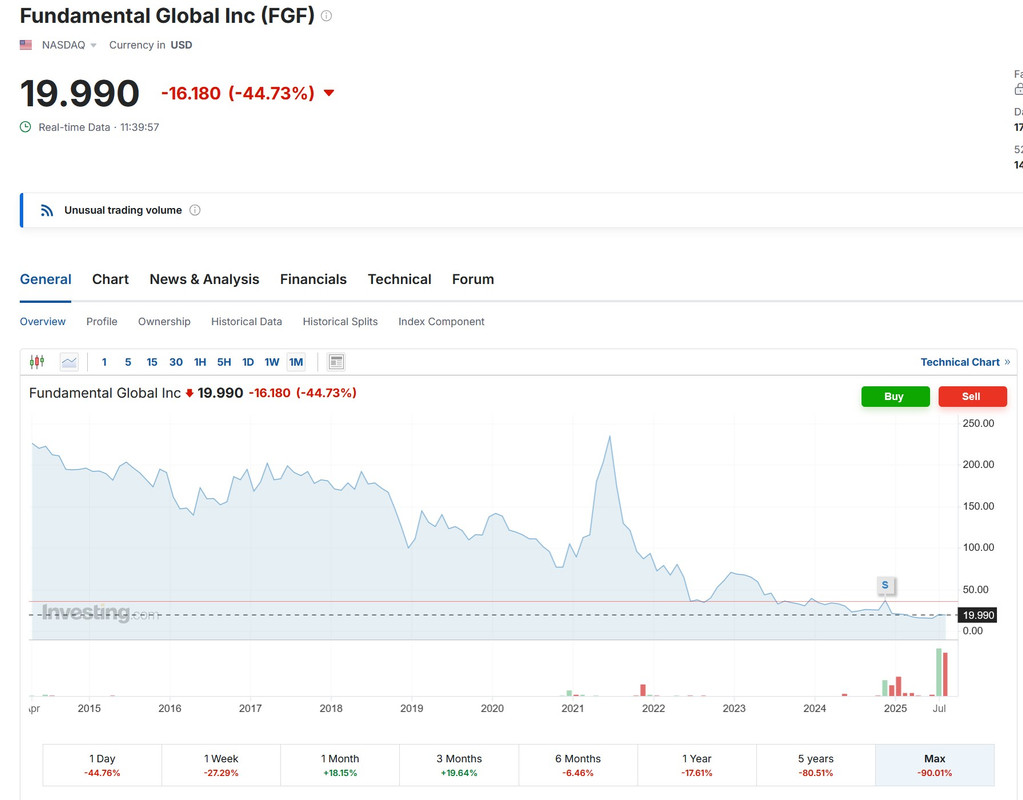
Task: Open the Financials tab
Action: pos(313,279)
